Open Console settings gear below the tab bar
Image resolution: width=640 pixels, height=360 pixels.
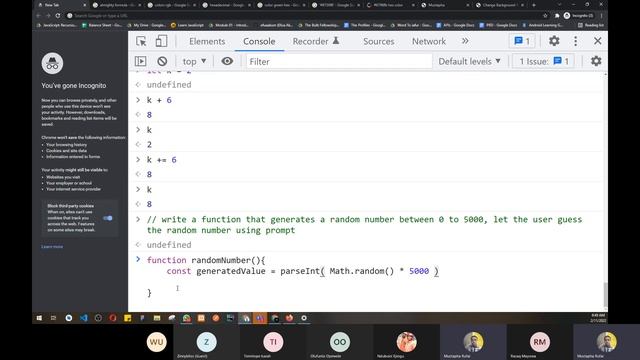(596, 61)
